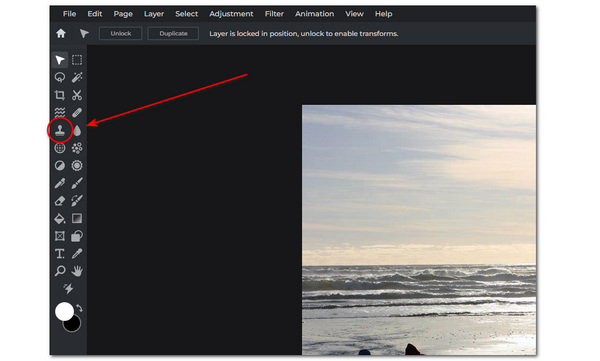Select the Heal bandage tool
Screen dimensions: 600x361
[x=77, y=113]
